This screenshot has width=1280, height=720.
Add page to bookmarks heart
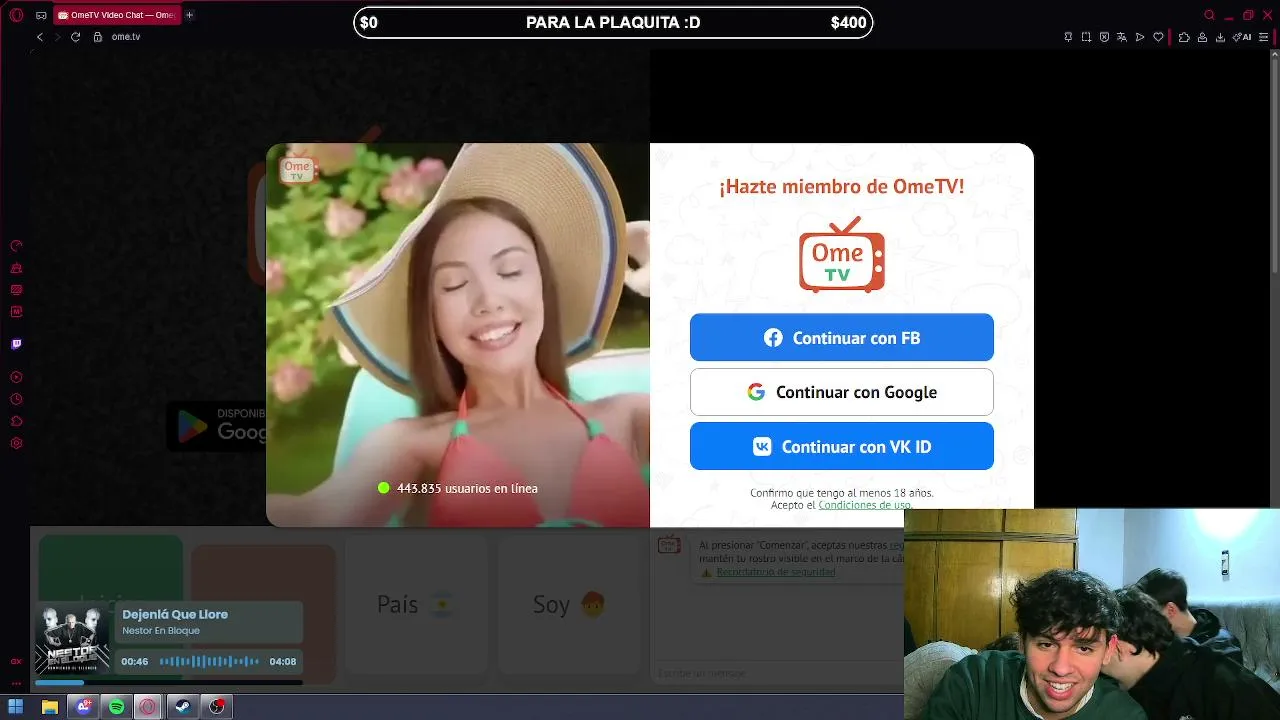(x=1159, y=37)
